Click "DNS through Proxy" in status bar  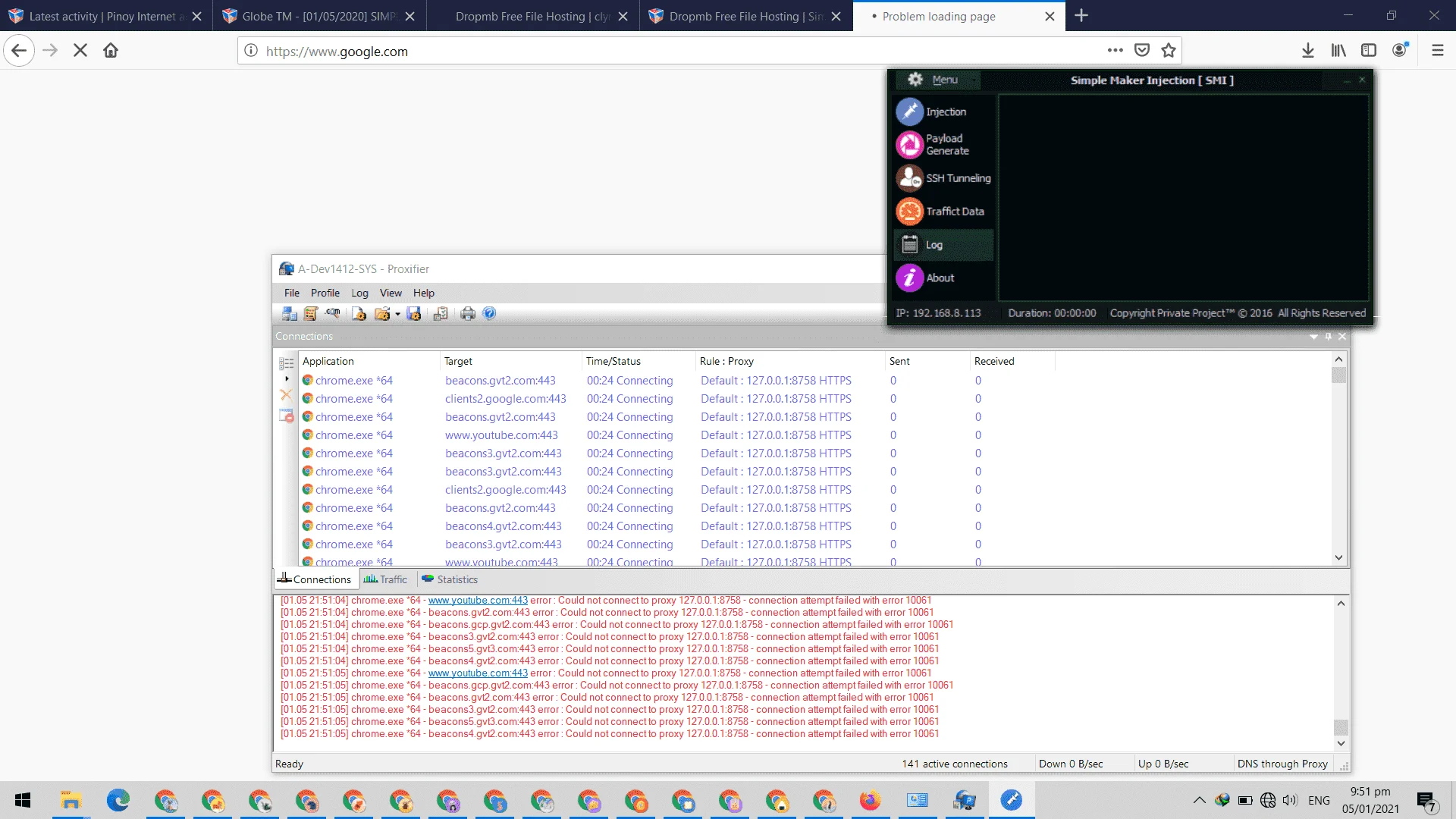click(1282, 764)
